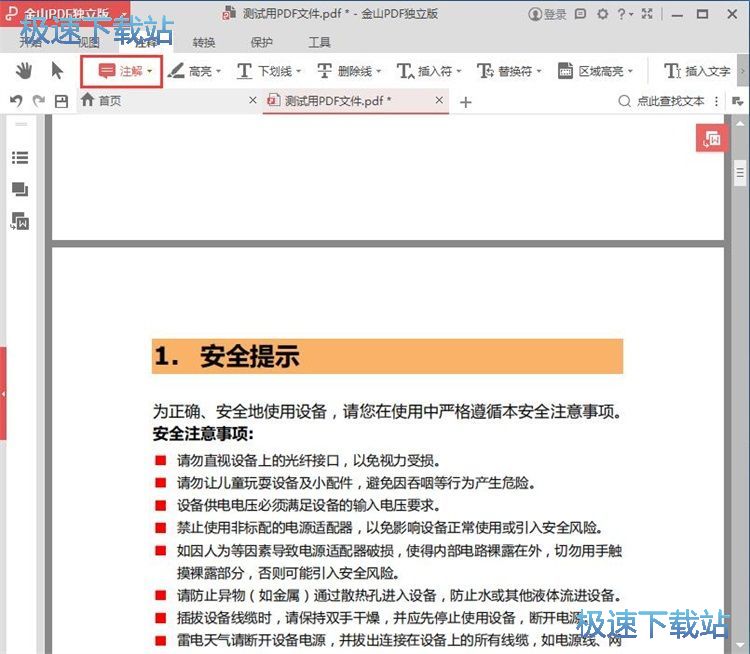Viewport: 750px width, 654px height.
Task: Expand the 区域高亮 dropdown arrow
Action: pos(630,71)
